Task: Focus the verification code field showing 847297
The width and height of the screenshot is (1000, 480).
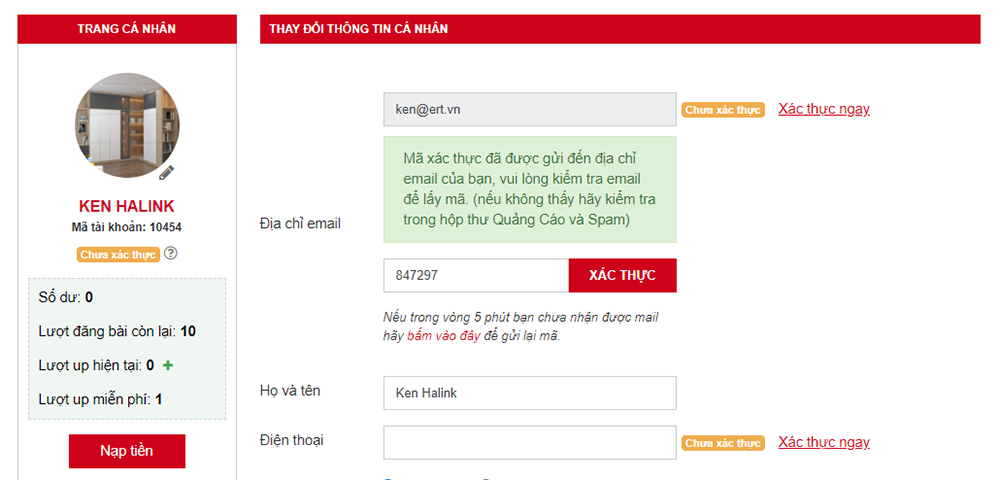Action: (476, 275)
